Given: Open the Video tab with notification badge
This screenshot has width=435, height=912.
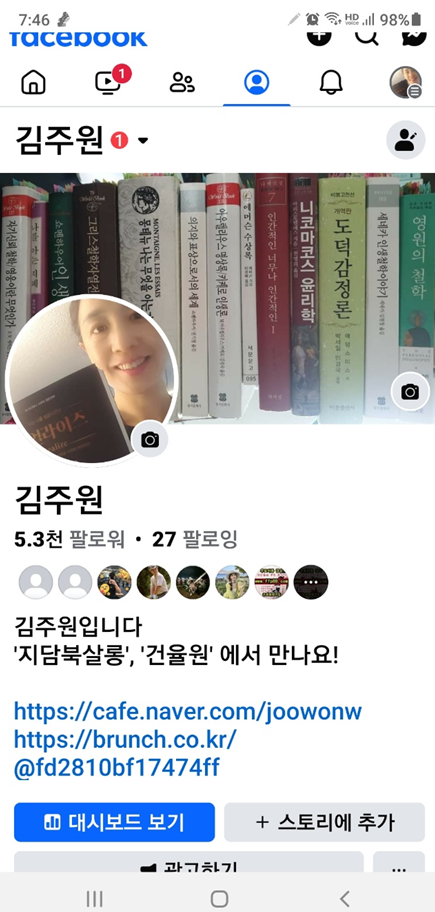Looking at the screenshot, I should coord(110,81).
